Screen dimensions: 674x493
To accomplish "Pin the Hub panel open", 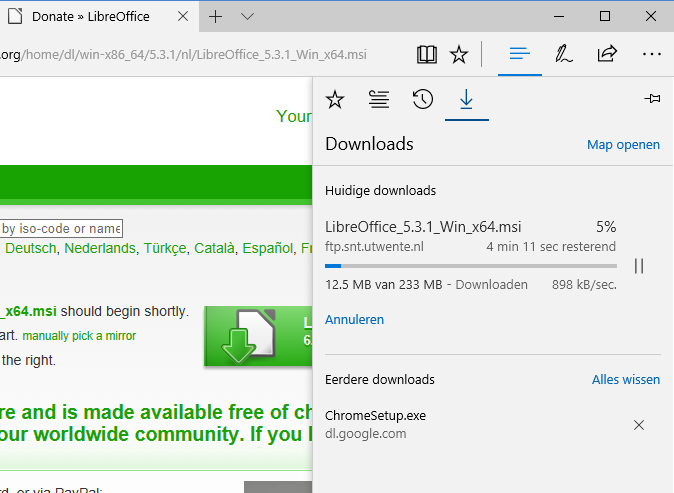I will coord(652,99).
